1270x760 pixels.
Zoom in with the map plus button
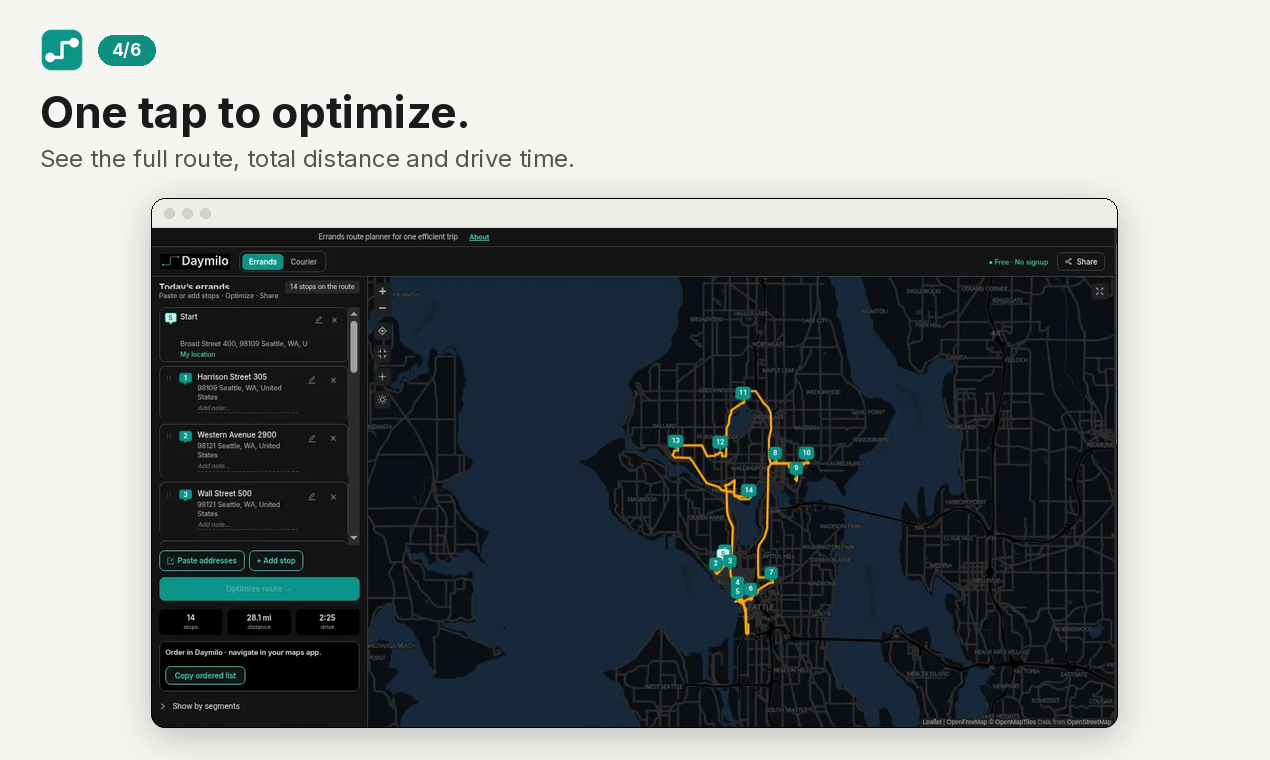point(382,291)
